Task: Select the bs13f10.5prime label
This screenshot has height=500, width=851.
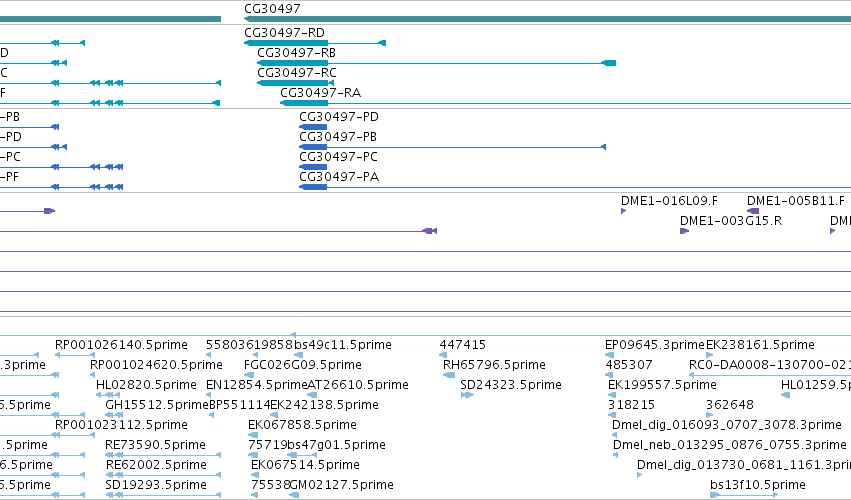Action: (758, 485)
